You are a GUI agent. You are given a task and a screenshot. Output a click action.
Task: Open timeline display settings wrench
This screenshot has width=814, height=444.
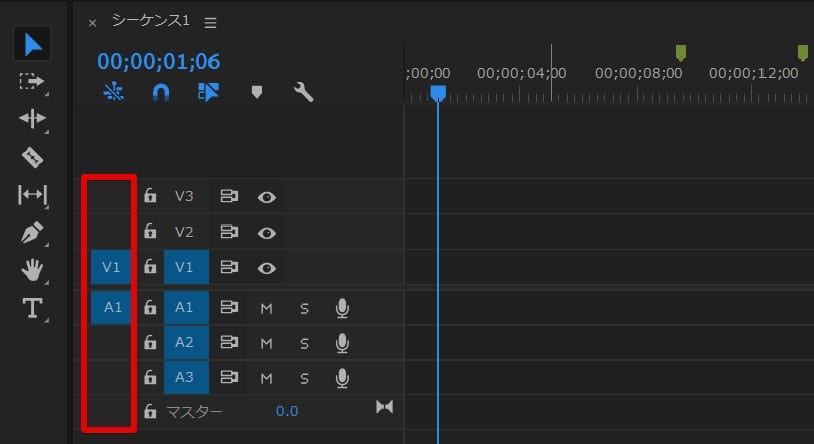[303, 93]
